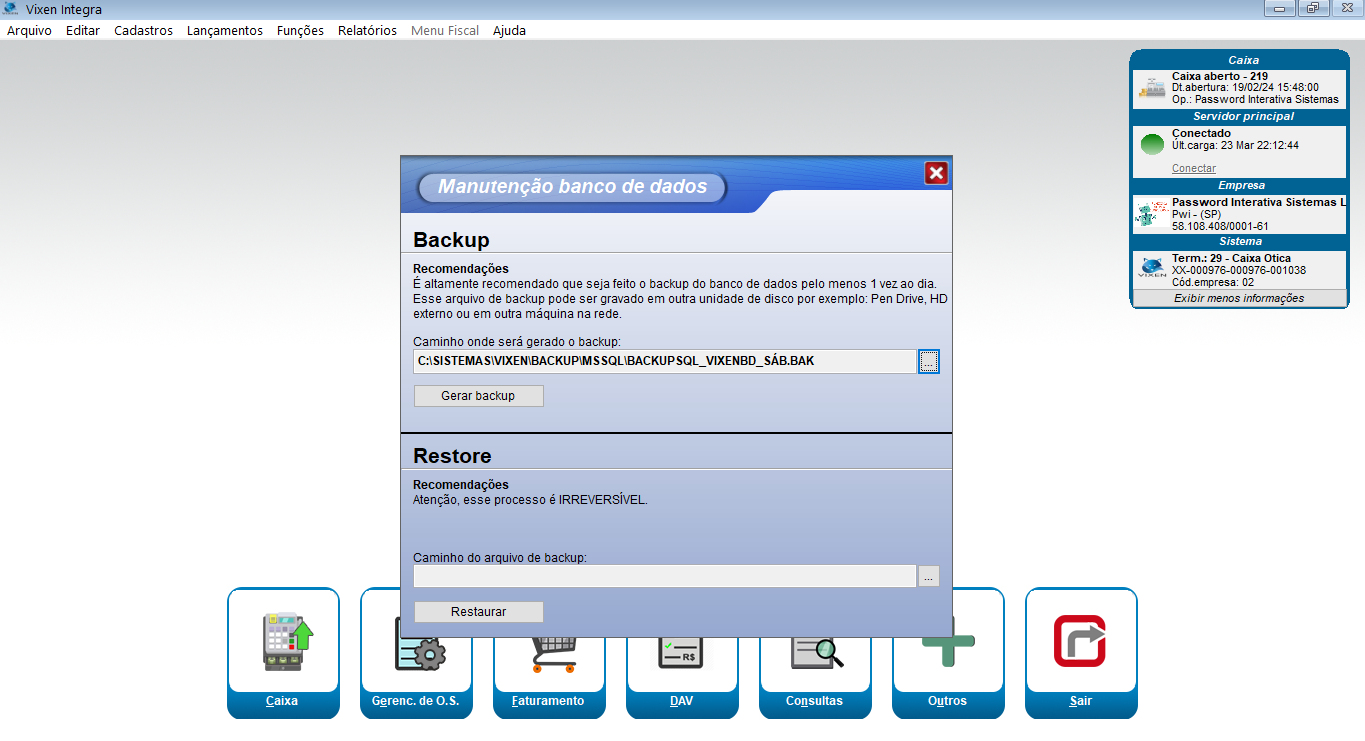
Task: Click the Vixen logo in Sistema panel
Action: point(1152,268)
